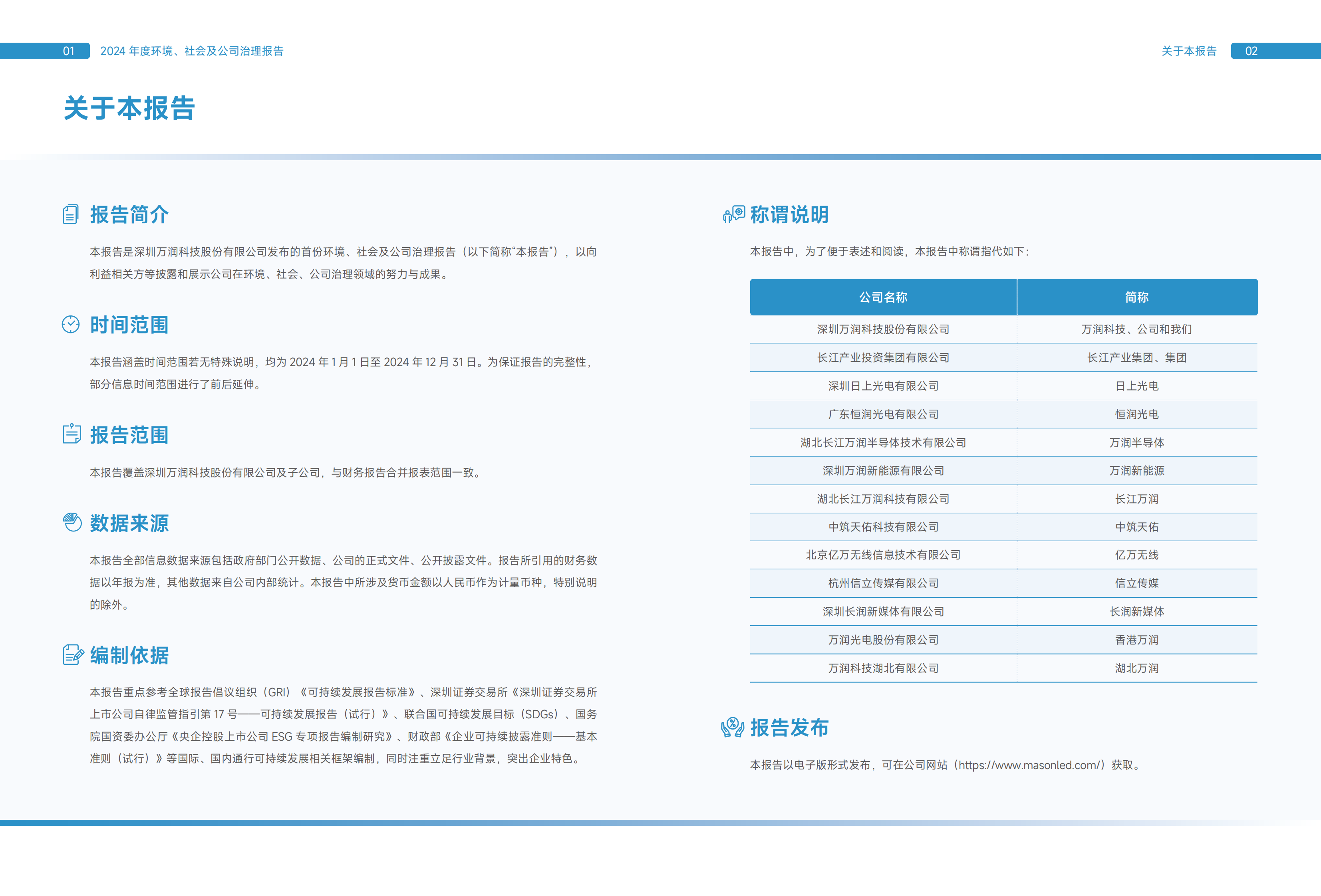Click the 报告发布 section heading
Screen dimensions: 1321x896
tap(789, 727)
